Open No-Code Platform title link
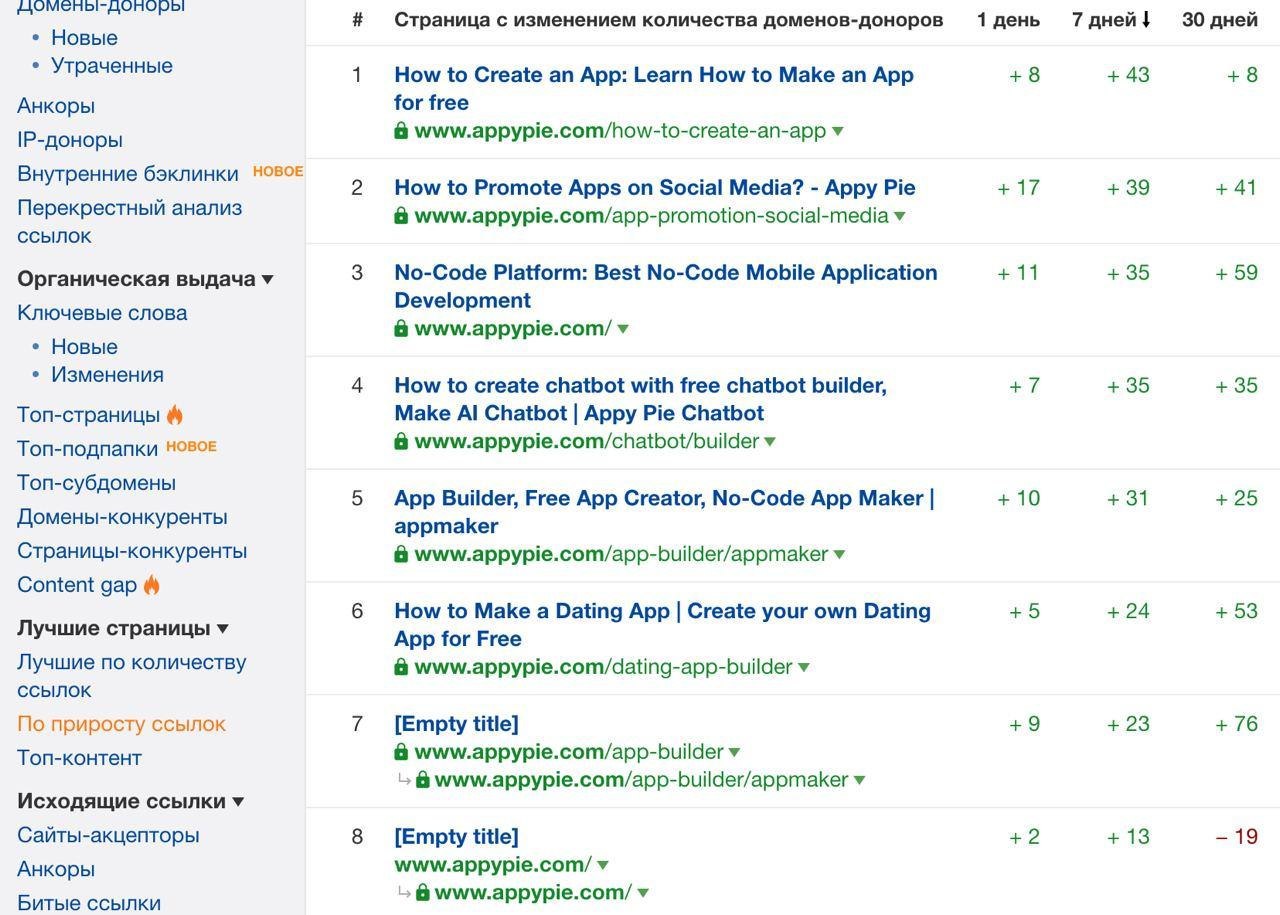Viewport: 1280px width, 915px height. tap(666, 286)
